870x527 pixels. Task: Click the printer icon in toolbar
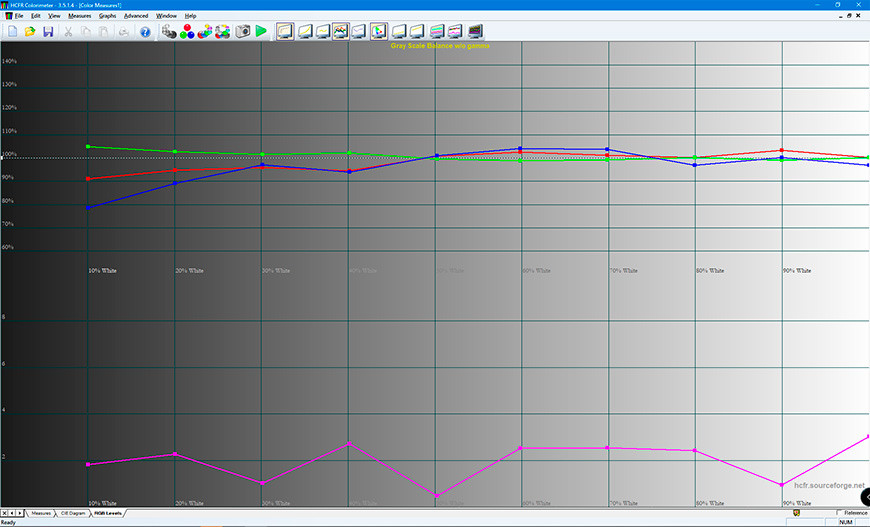coord(123,32)
